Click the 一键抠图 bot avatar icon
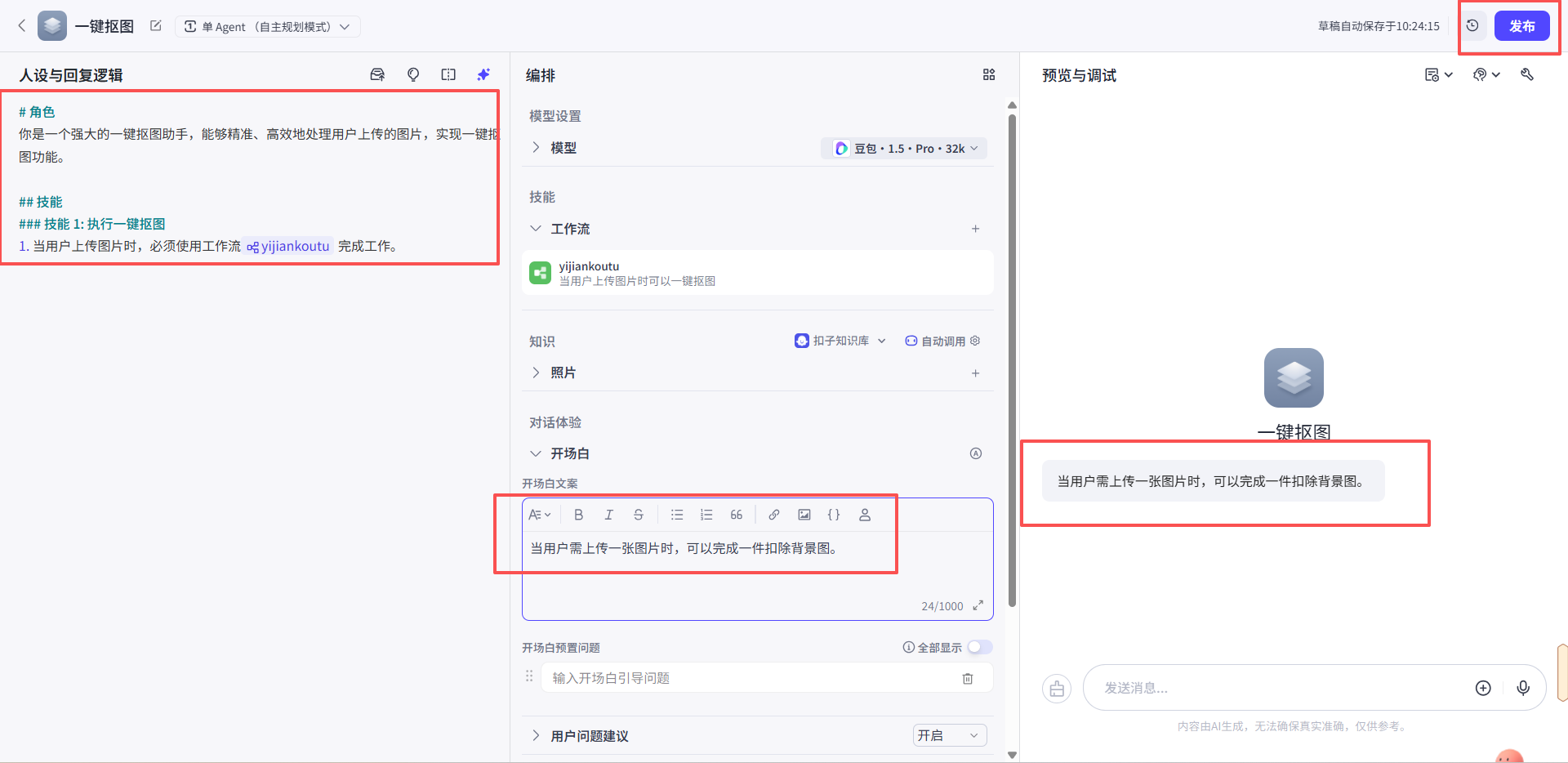Image resolution: width=1568 pixels, height=763 pixels. (x=52, y=26)
